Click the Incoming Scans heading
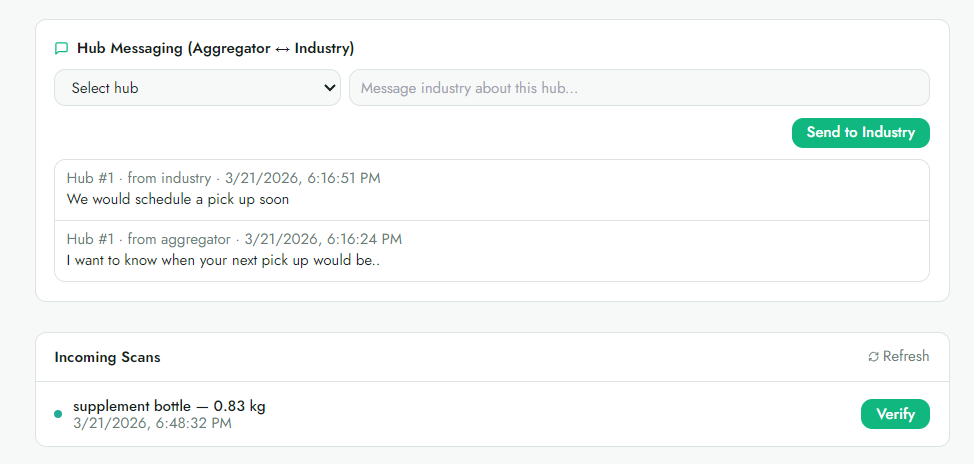 107,358
